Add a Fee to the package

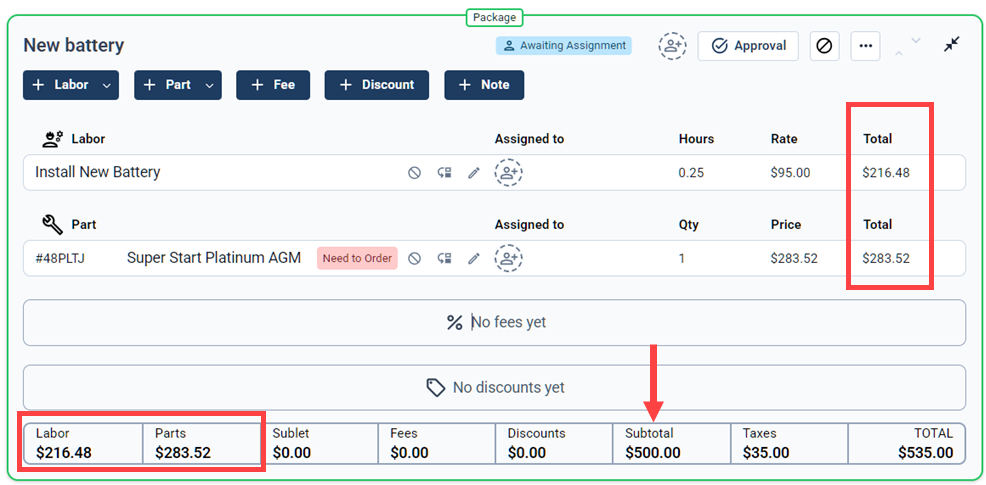[x=273, y=85]
